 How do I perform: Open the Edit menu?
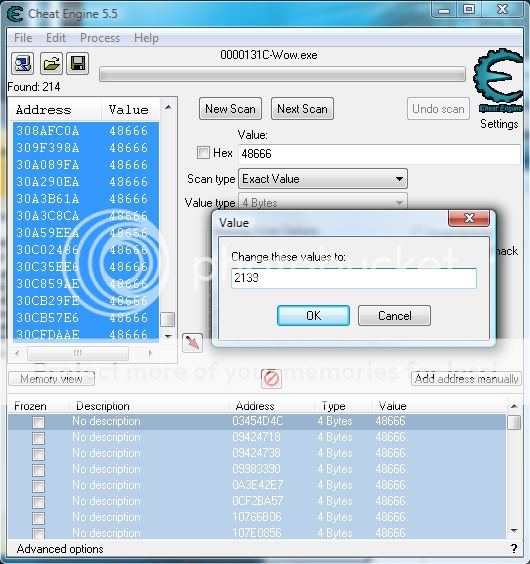(x=56, y=38)
